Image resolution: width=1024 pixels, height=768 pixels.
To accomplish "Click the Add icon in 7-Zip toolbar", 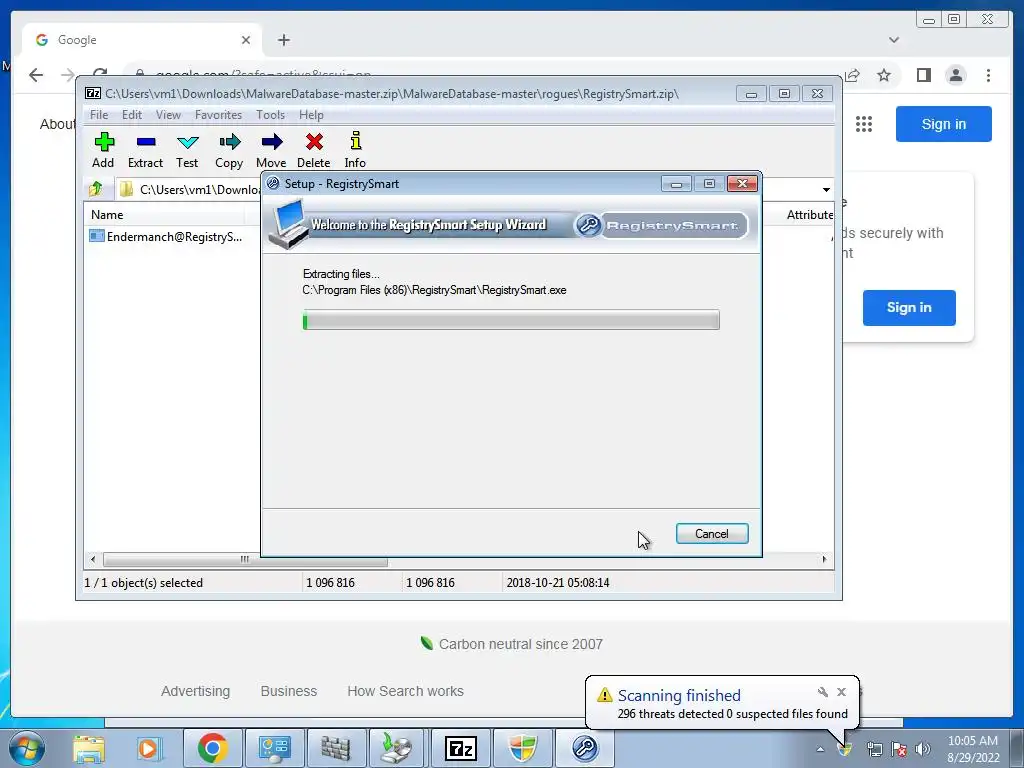I will tap(103, 150).
